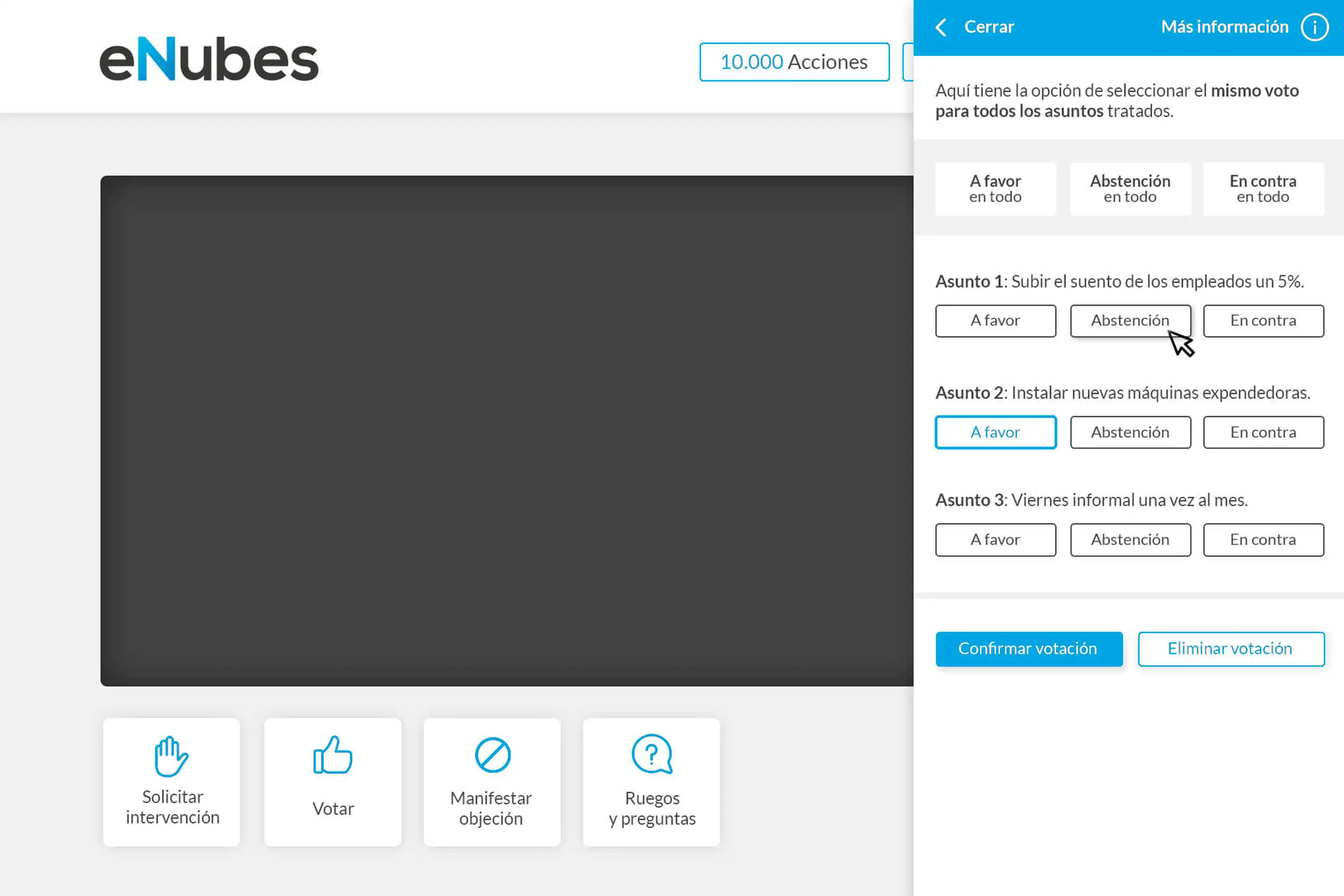Select Abstención for Asunto 1

coord(1129,320)
